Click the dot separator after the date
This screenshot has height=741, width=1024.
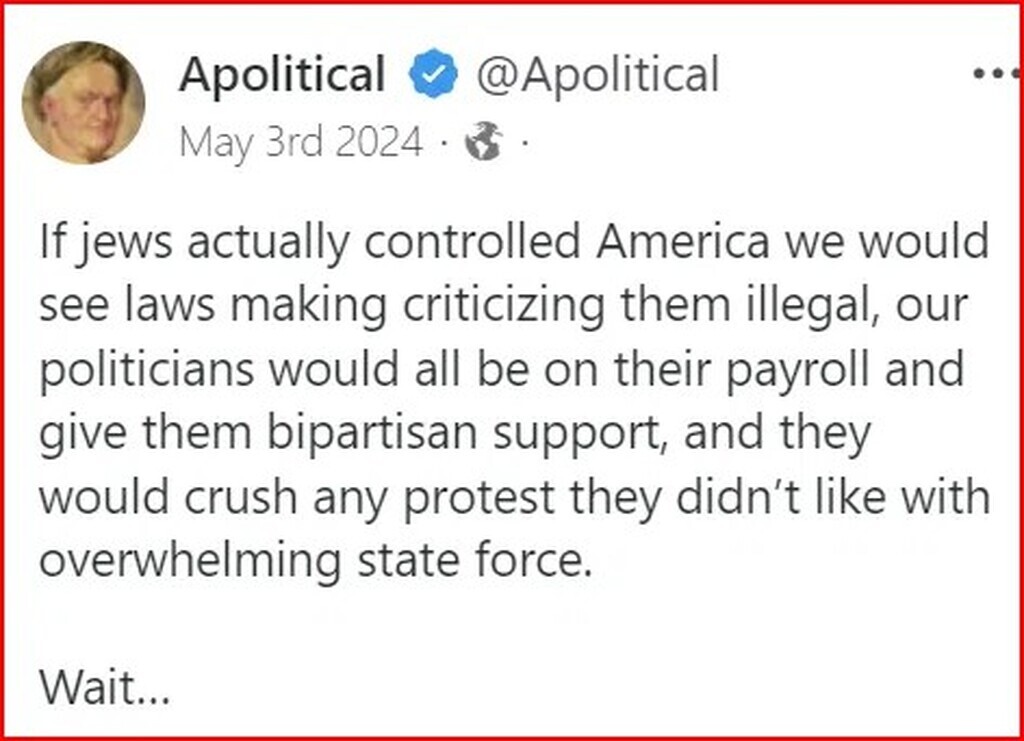[x=442, y=146]
